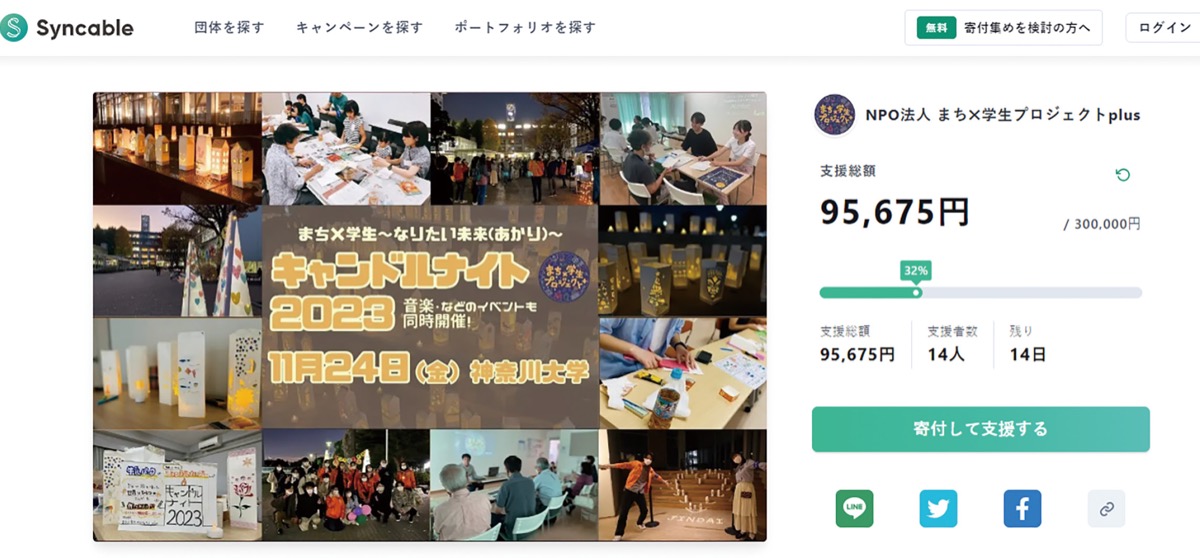Refresh the 支援総額 total with reload icon
The image size is (1200, 558).
pyautogui.click(x=1123, y=175)
